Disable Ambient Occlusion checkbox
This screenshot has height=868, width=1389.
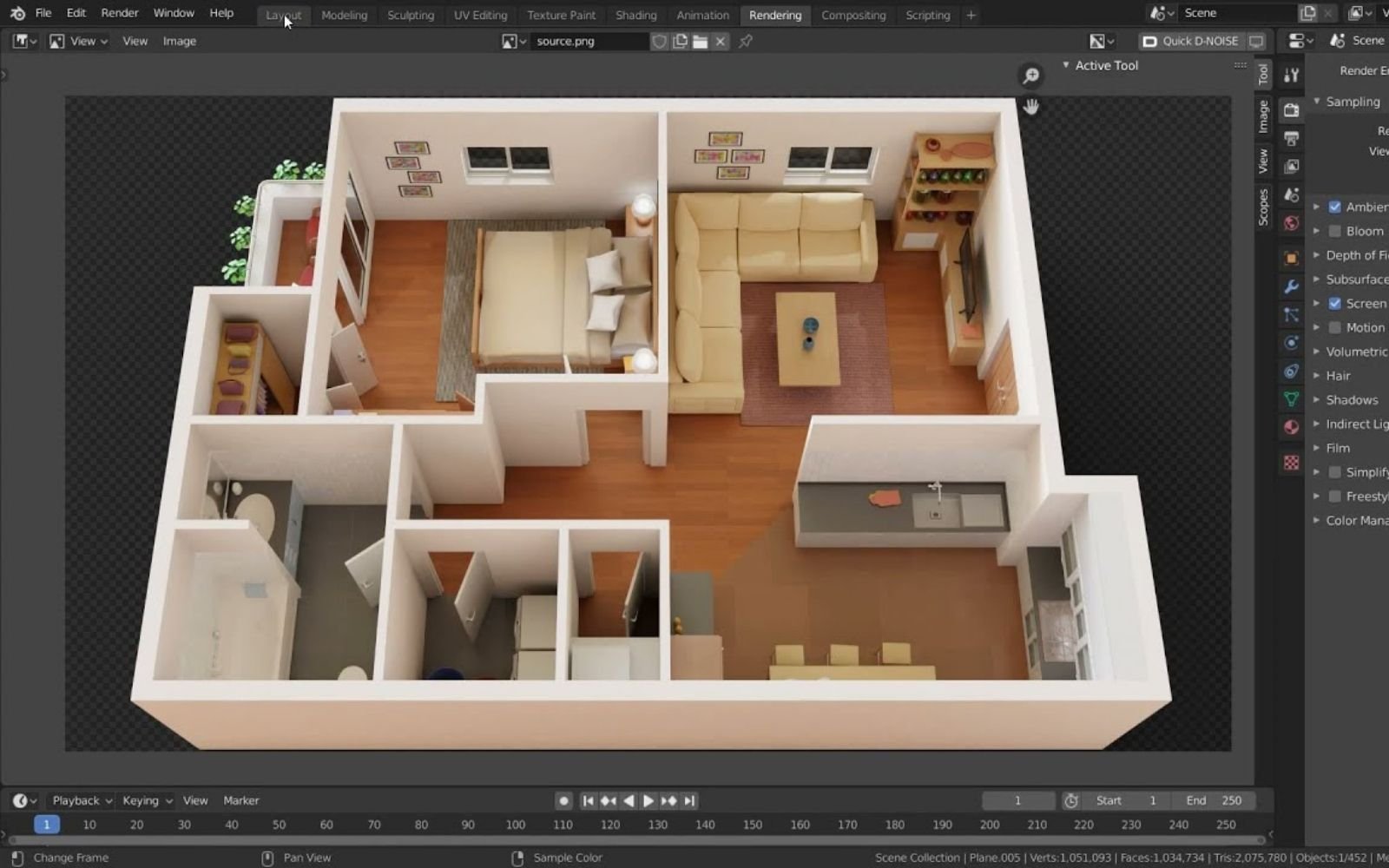coord(1334,207)
